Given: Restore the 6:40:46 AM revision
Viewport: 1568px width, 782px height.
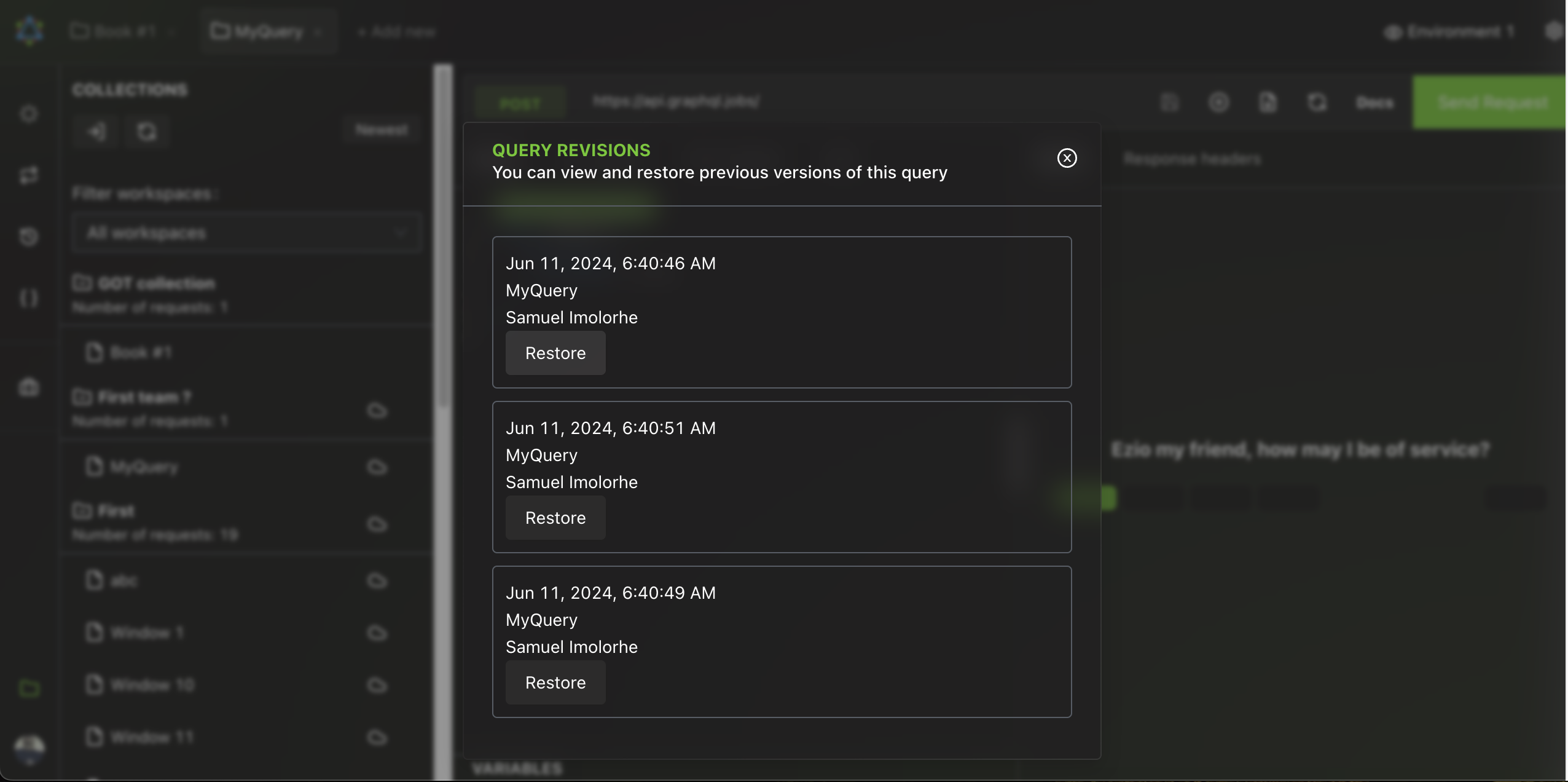Looking at the screenshot, I should pos(555,353).
